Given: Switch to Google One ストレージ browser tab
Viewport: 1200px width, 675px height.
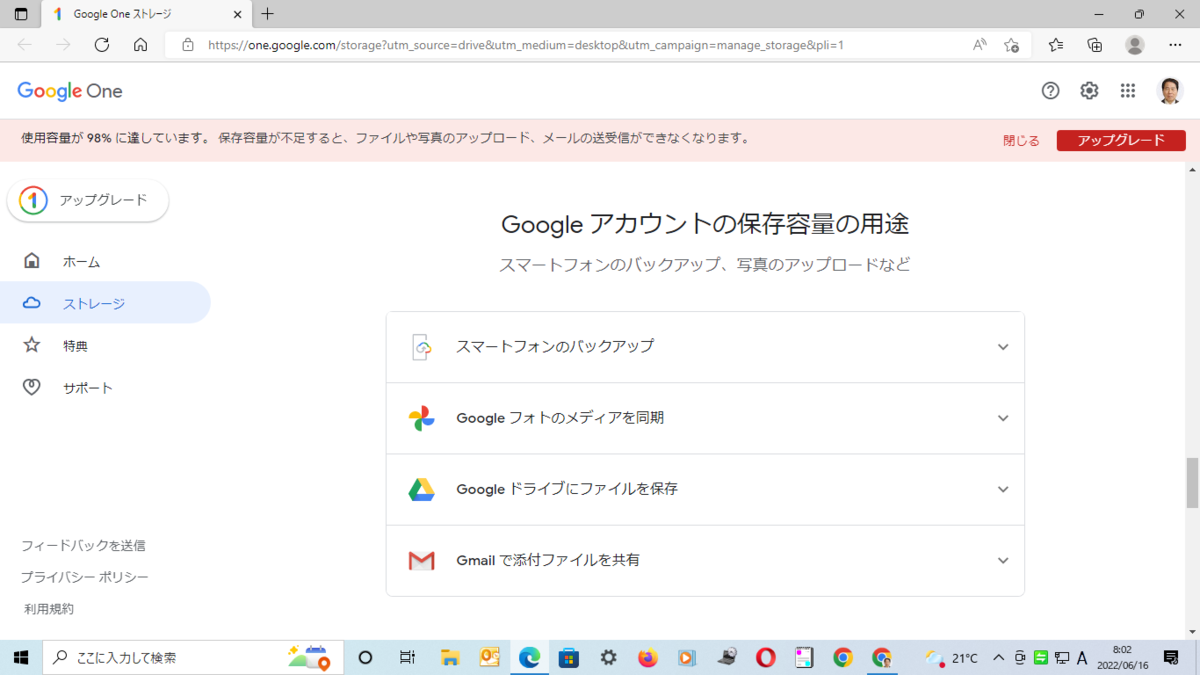Looking at the screenshot, I should coord(147,14).
